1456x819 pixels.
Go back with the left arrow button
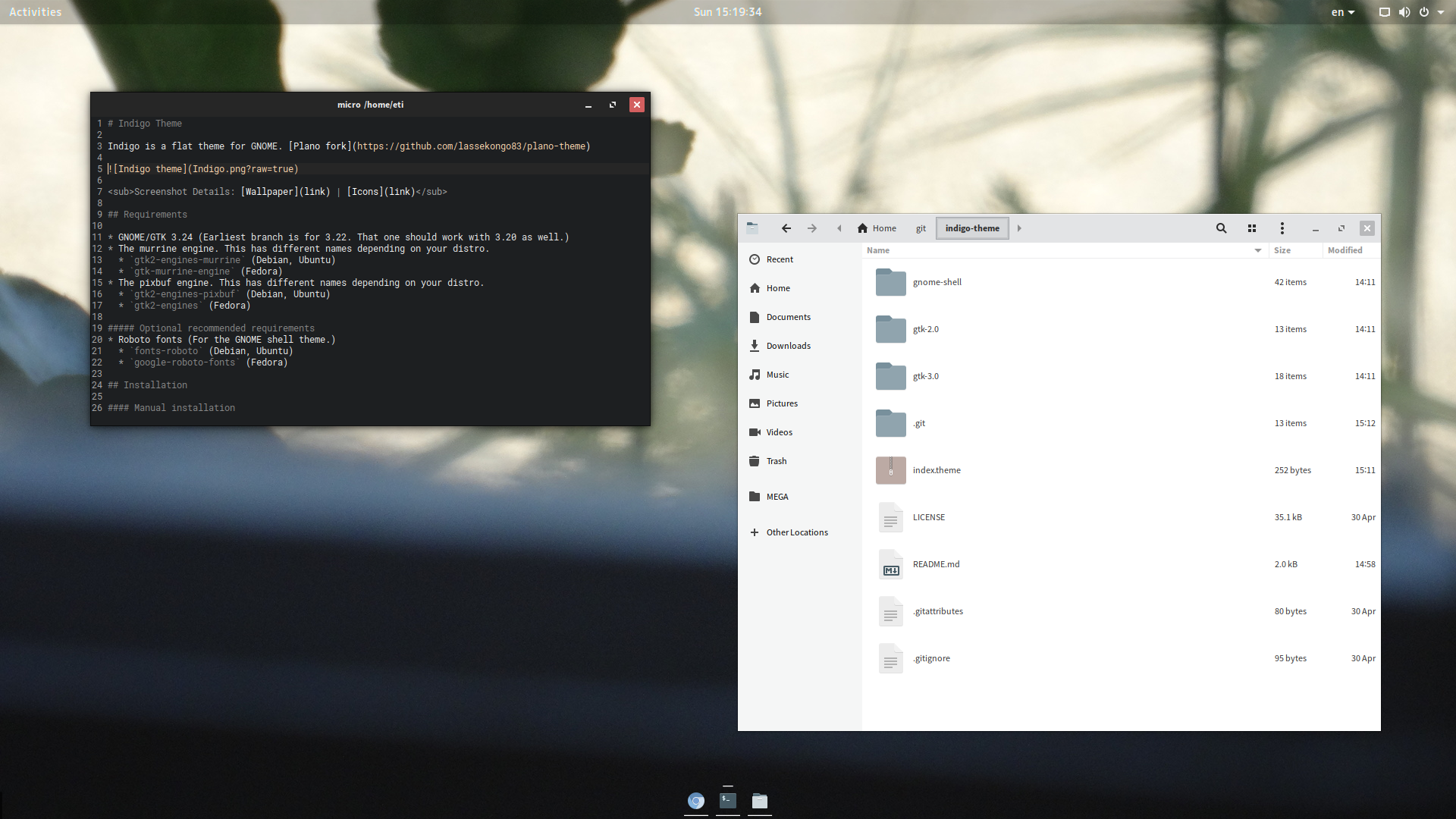pos(786,228)
